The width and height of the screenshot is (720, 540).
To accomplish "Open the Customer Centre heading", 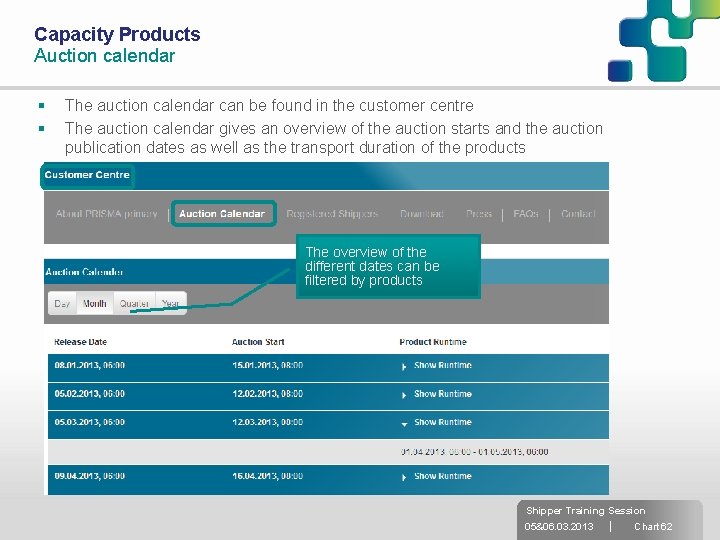I will pyautogui.click(x=87, y=175).
